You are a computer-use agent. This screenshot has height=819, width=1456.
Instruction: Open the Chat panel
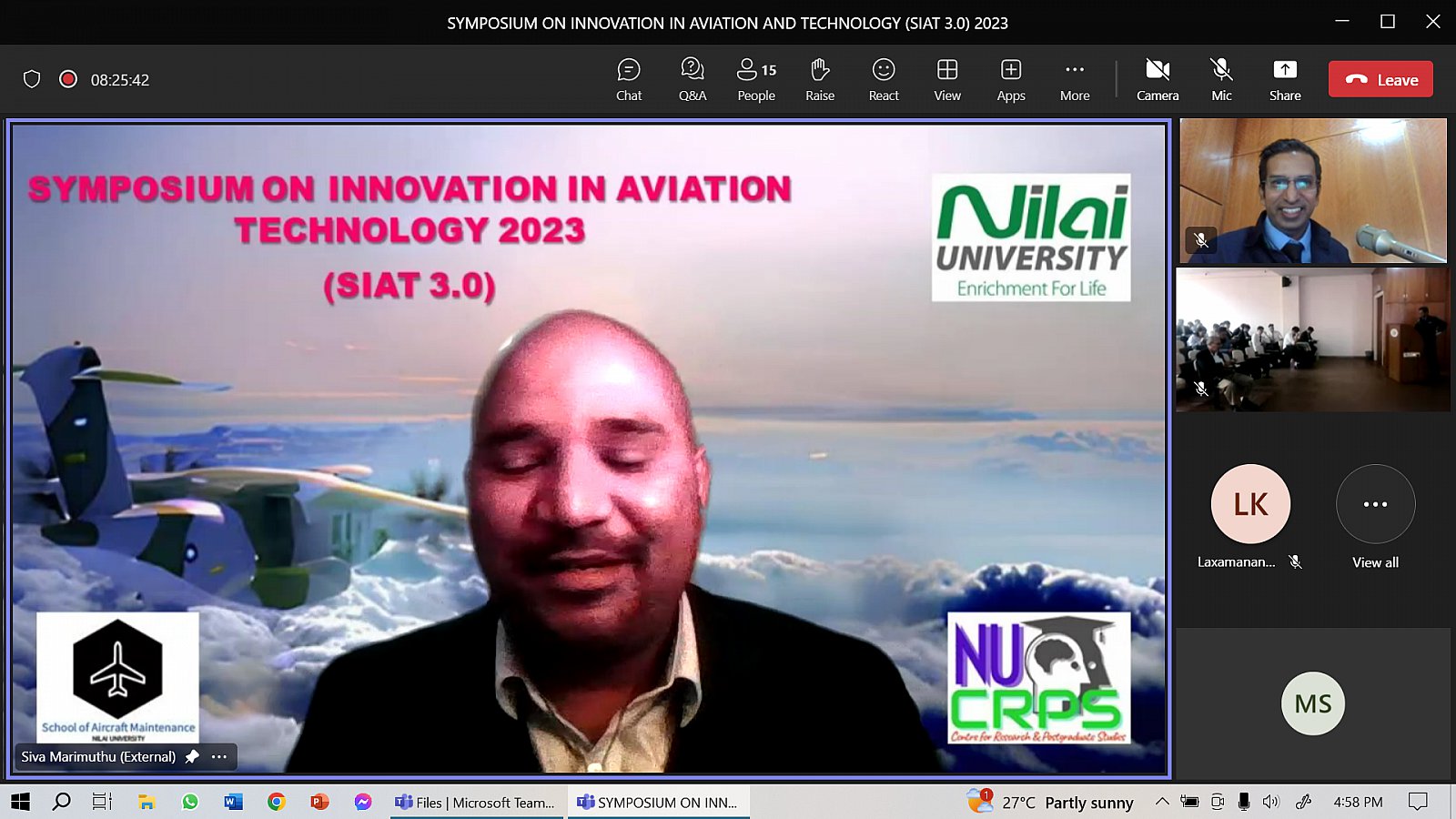628,79
